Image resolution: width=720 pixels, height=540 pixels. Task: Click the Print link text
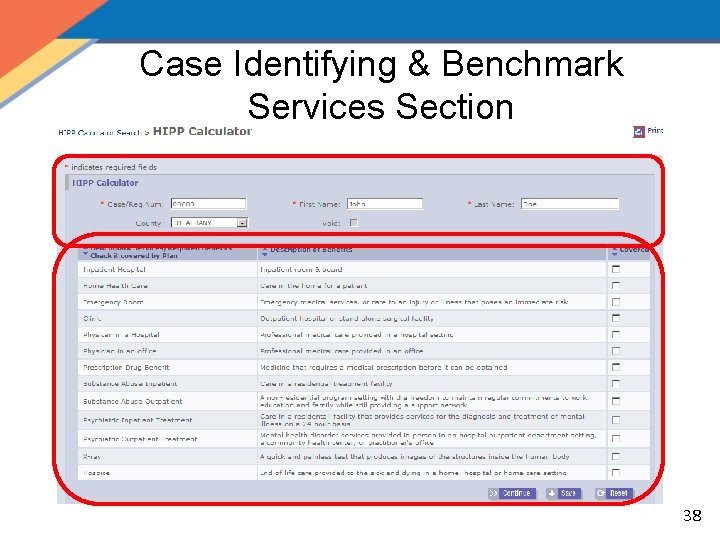(x=655, y=131)
